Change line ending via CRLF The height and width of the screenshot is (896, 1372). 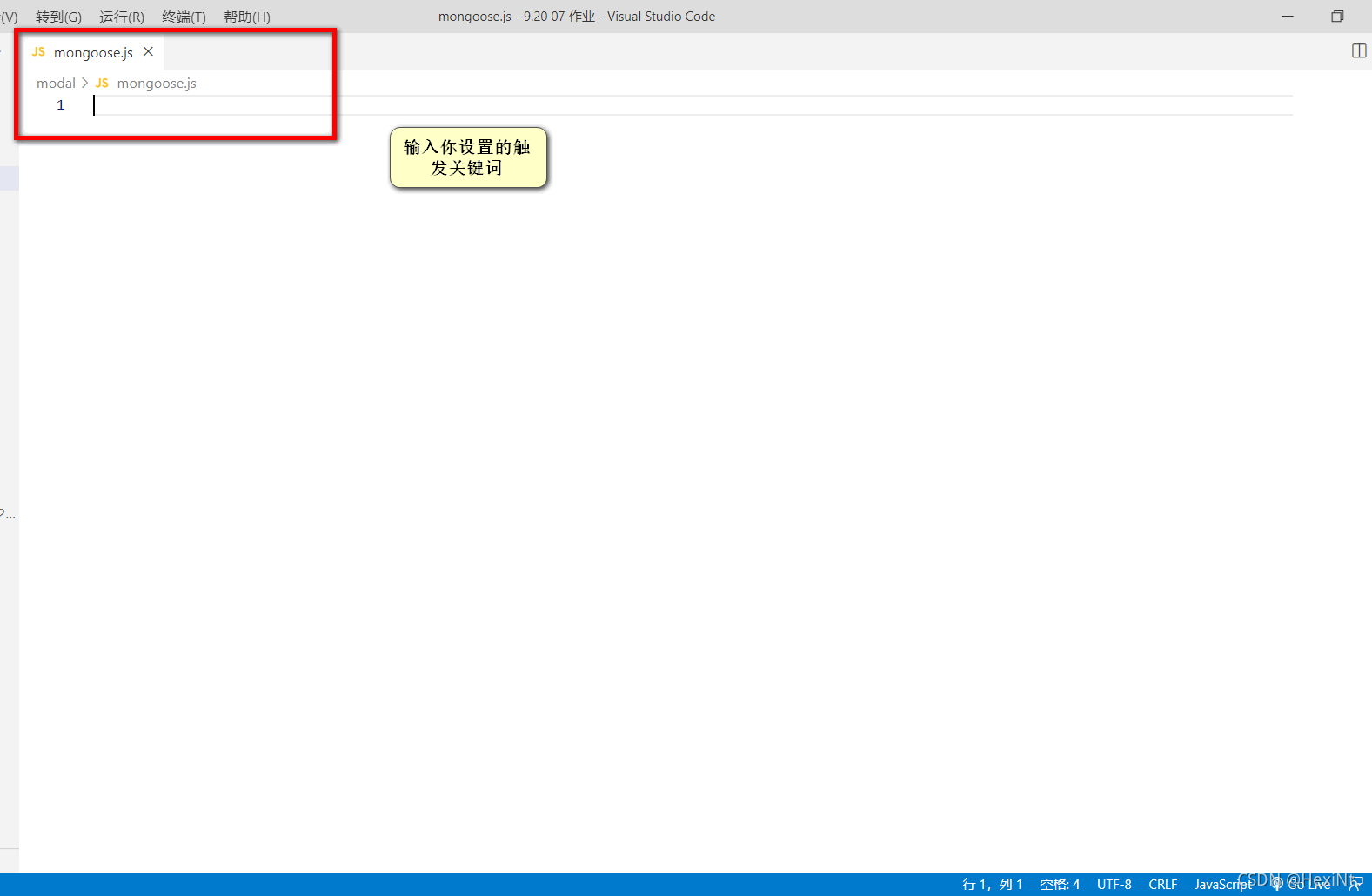click(x=1162, y=884)
